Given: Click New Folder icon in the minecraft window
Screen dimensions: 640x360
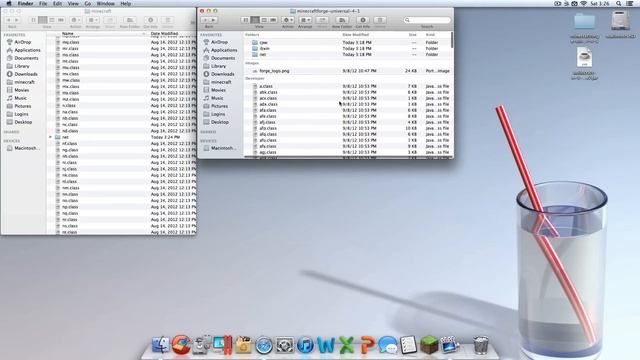Looking at the screenshot, I should pos(130,20).
